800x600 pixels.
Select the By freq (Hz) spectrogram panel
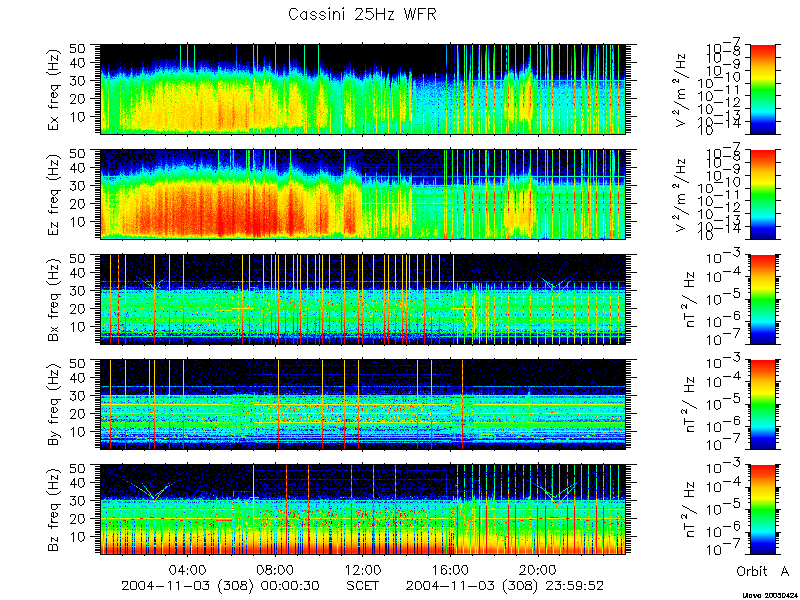tap(362, 405)
